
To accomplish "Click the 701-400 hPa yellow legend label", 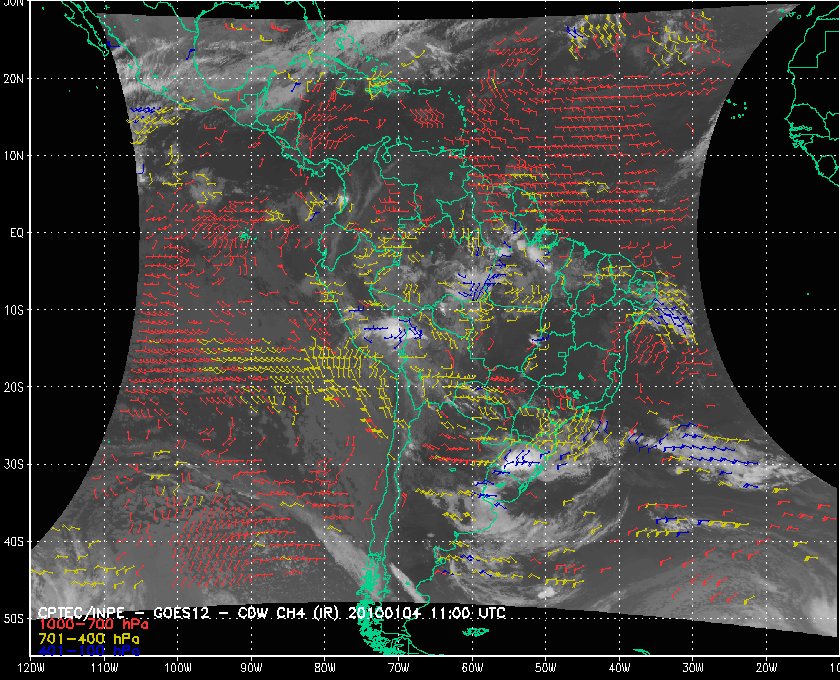I will click(x=88, y=639).
